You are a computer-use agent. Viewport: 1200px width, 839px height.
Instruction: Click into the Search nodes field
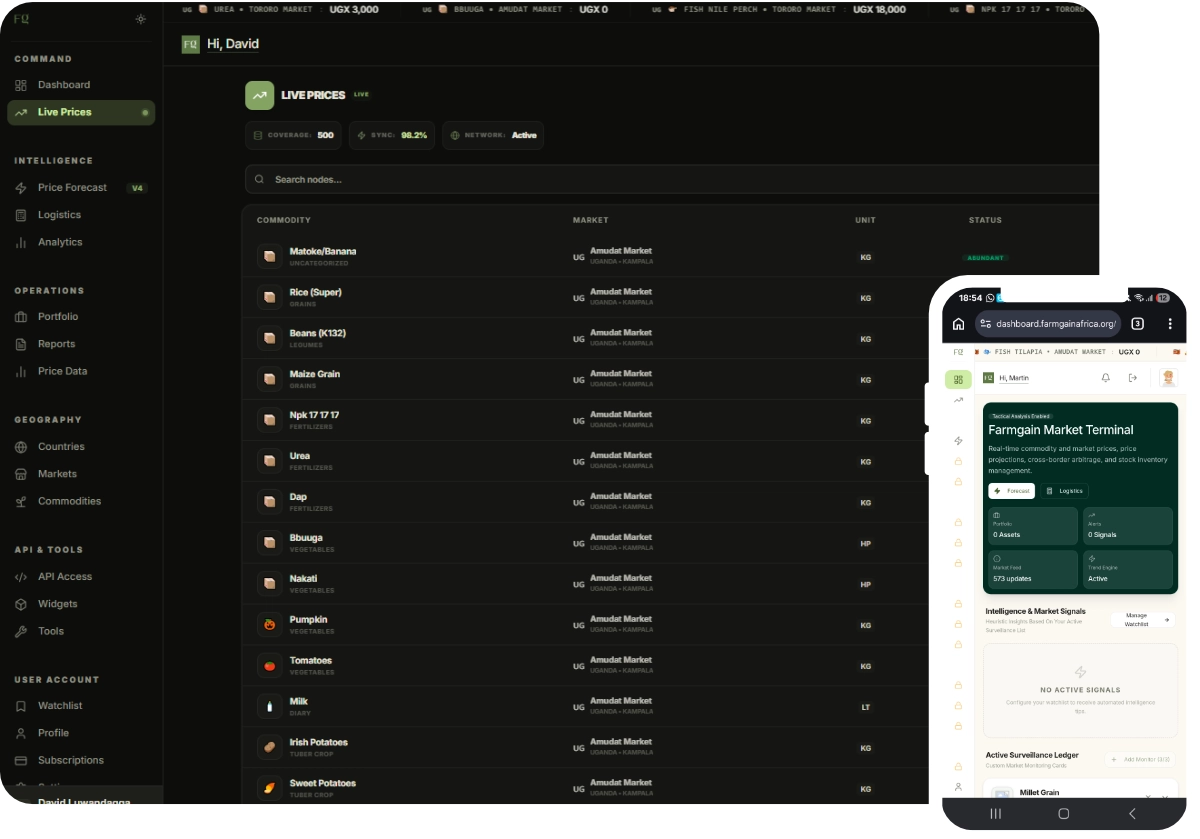670,179
